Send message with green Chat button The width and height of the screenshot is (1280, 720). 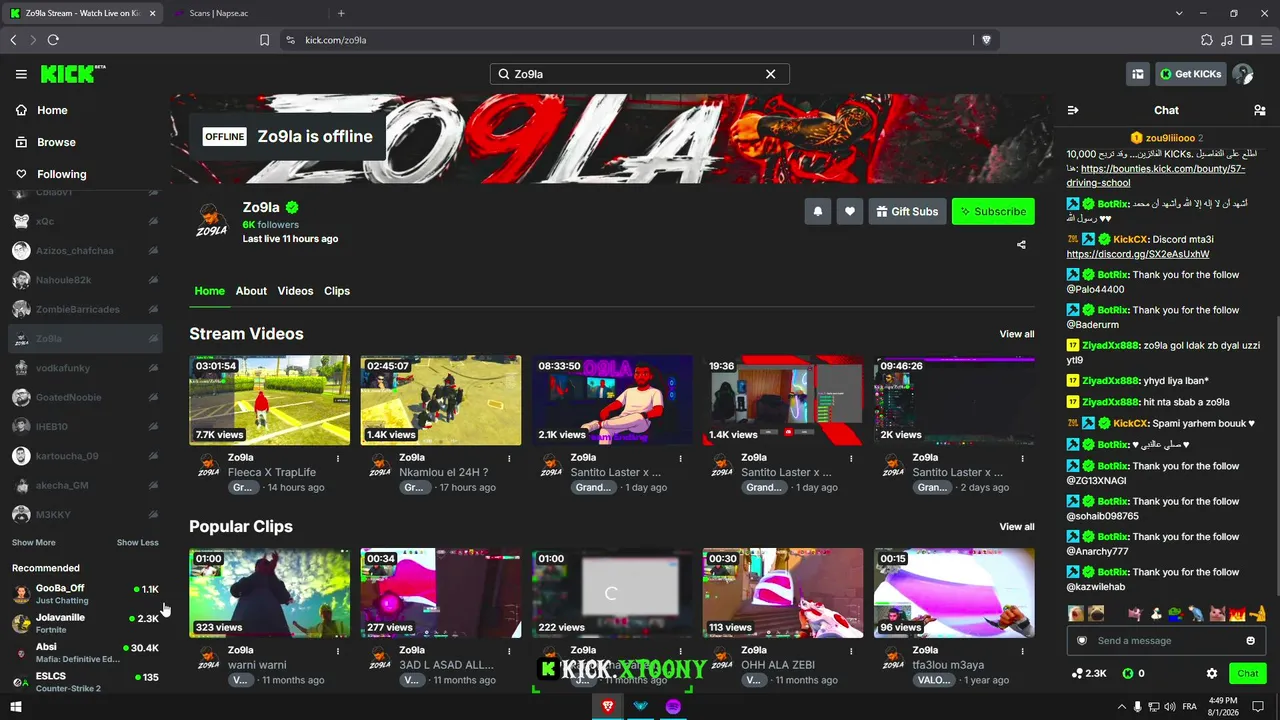pyautogui.click(x=1247, y=674)
